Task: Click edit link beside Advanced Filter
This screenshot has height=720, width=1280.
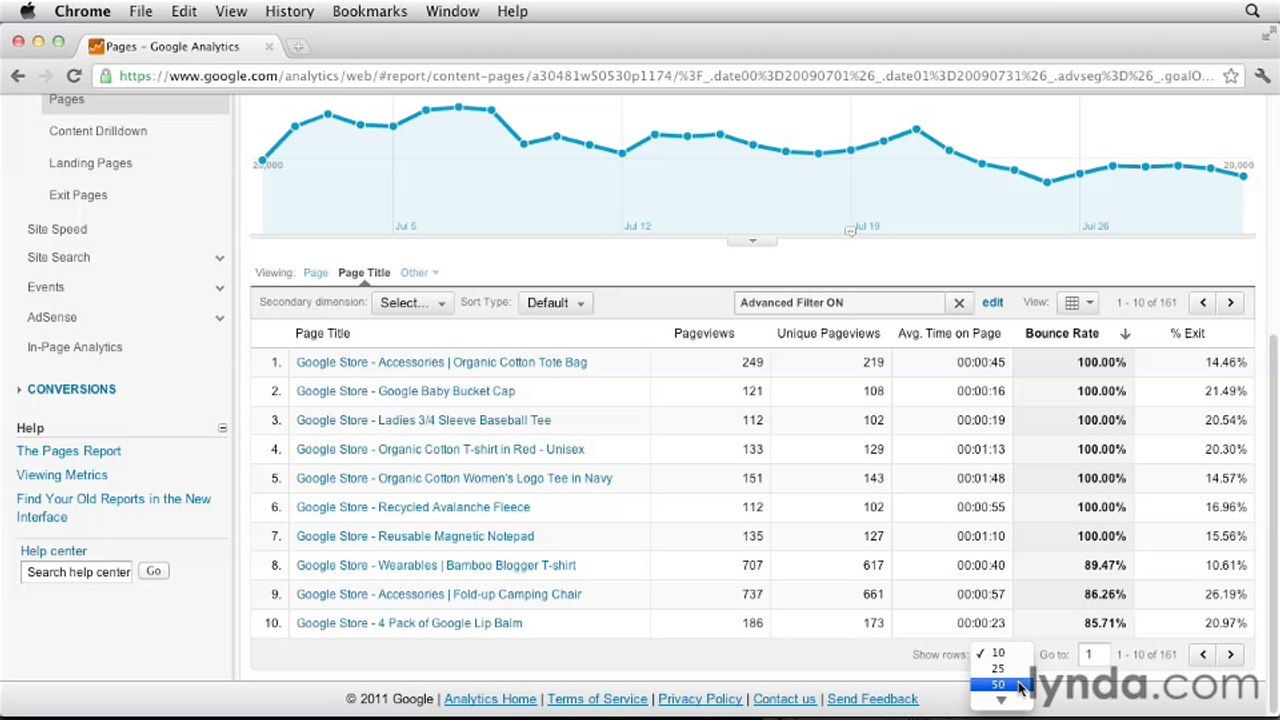Action: (992, 303)
